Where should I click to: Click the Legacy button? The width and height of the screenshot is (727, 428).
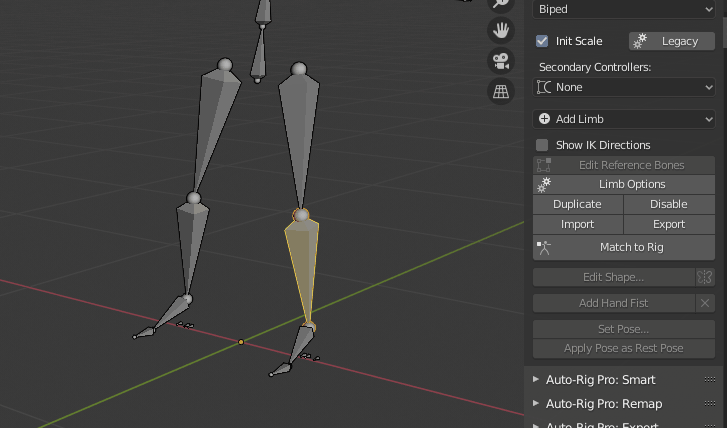tap(672, 41)
